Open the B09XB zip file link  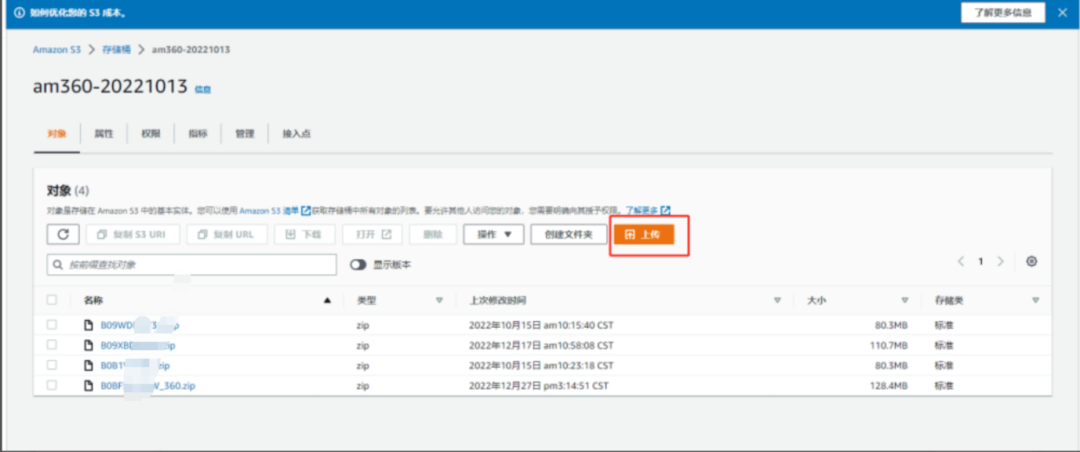coord(138,345)
